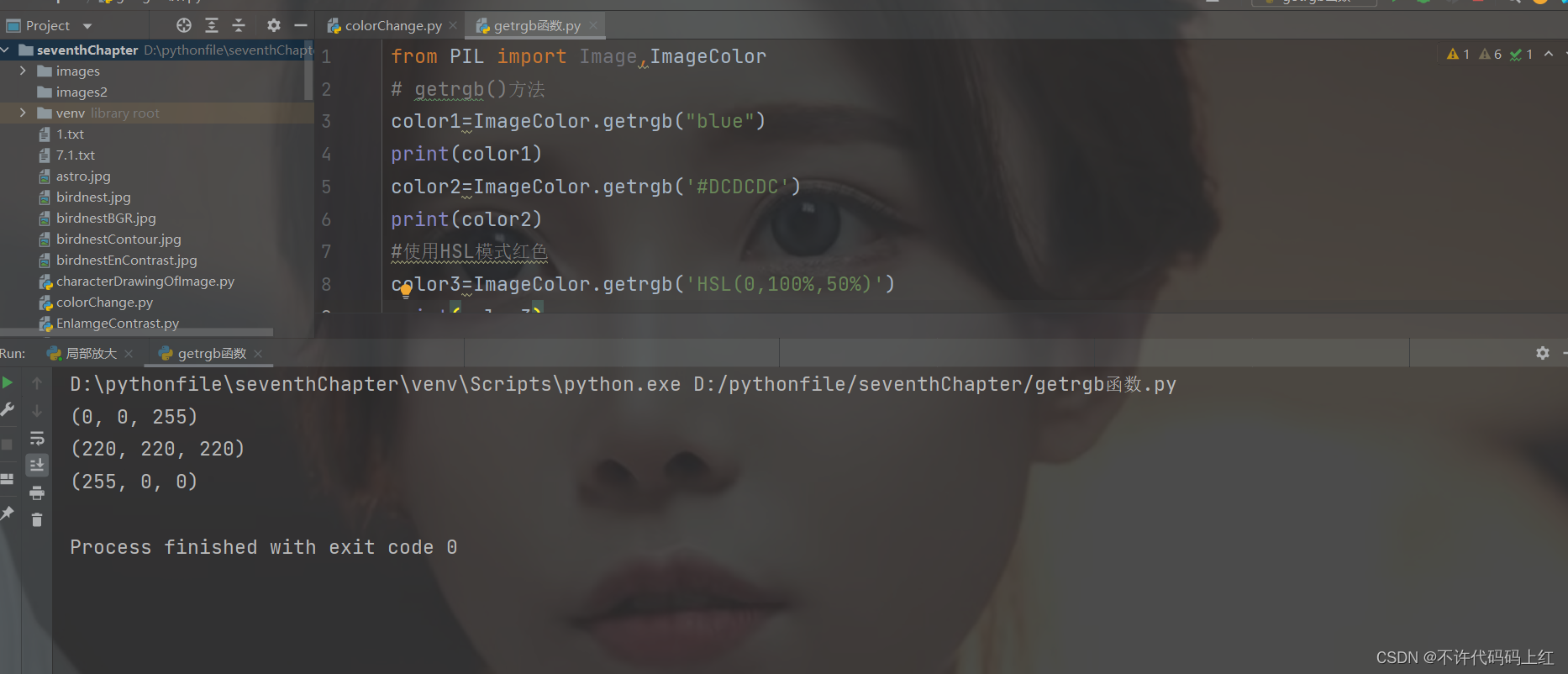Collapse the seventhChapter root folder

6,50
